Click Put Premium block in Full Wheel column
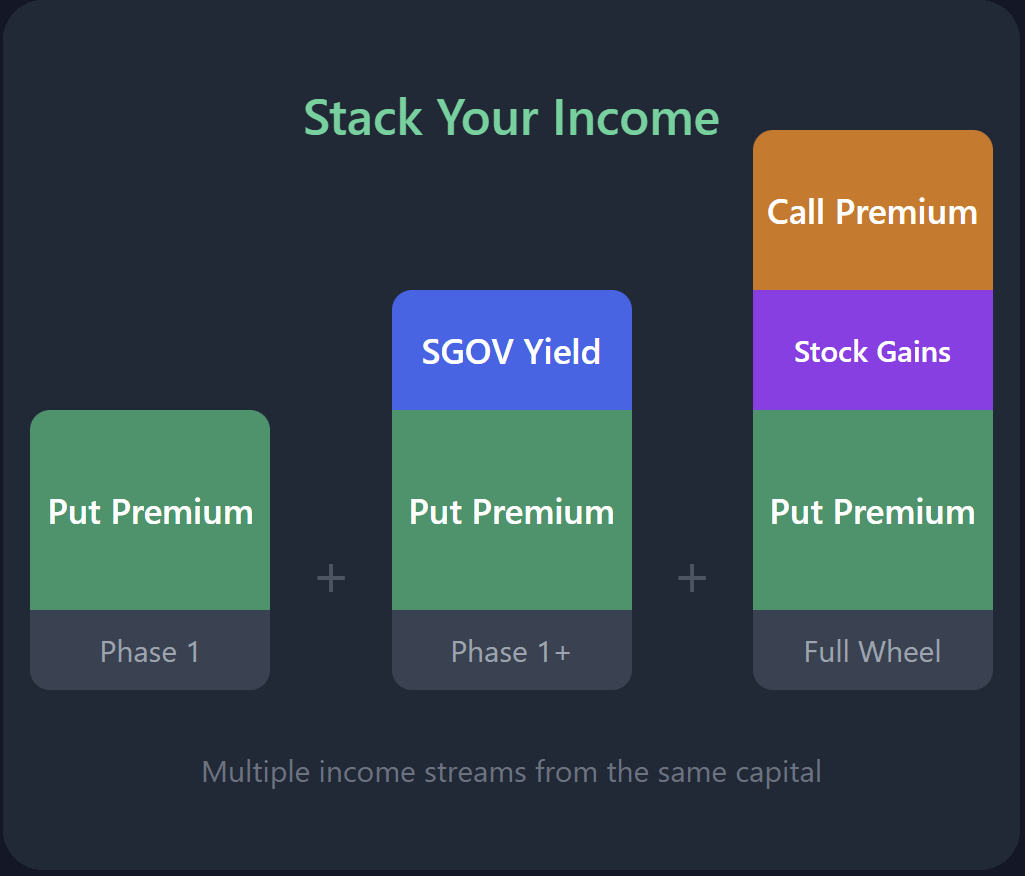The width and height of the screenshot is (1025, 876). coord(873,510)
